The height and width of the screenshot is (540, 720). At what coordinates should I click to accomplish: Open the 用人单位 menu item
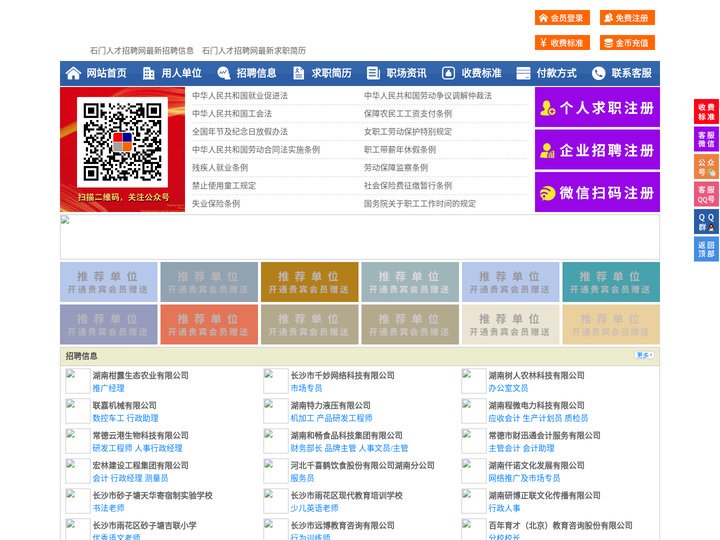tap(181, 73)
